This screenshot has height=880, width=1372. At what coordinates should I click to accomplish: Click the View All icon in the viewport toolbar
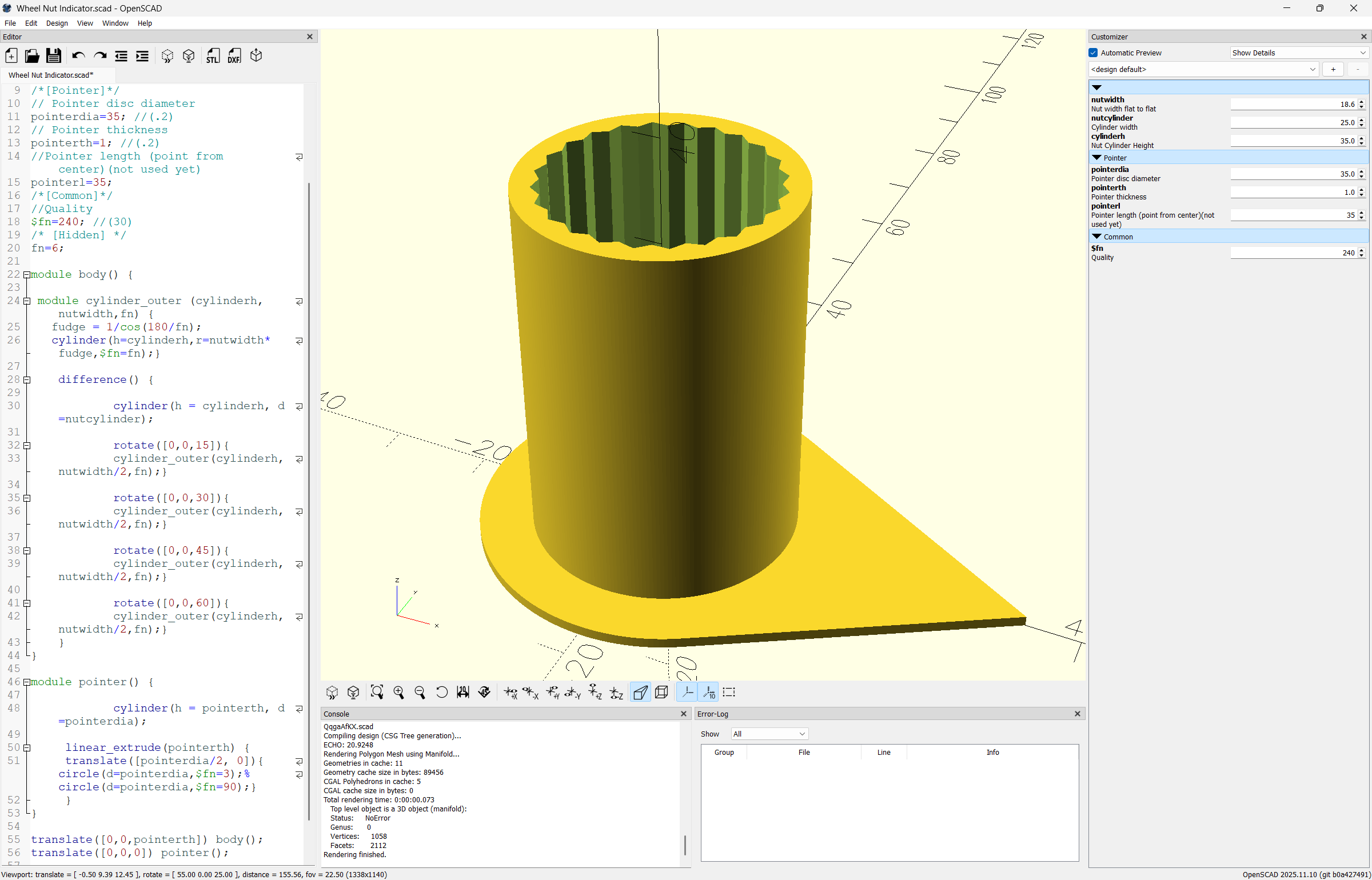click(377, 693)
